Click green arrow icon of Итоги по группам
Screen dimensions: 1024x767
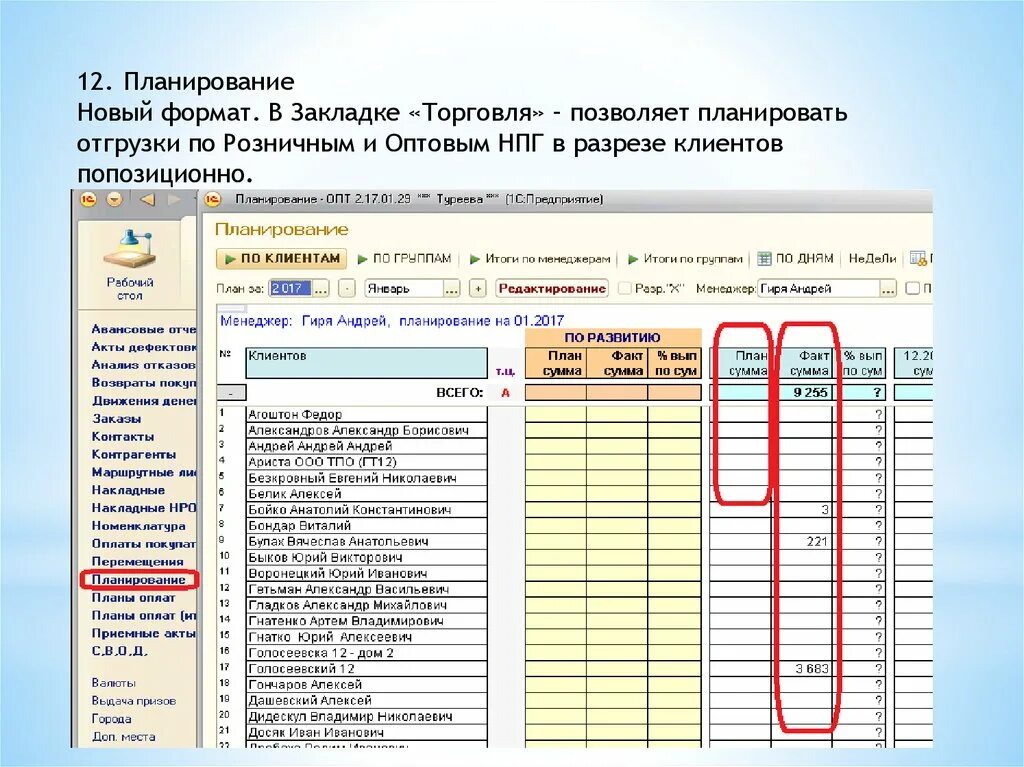633,259
